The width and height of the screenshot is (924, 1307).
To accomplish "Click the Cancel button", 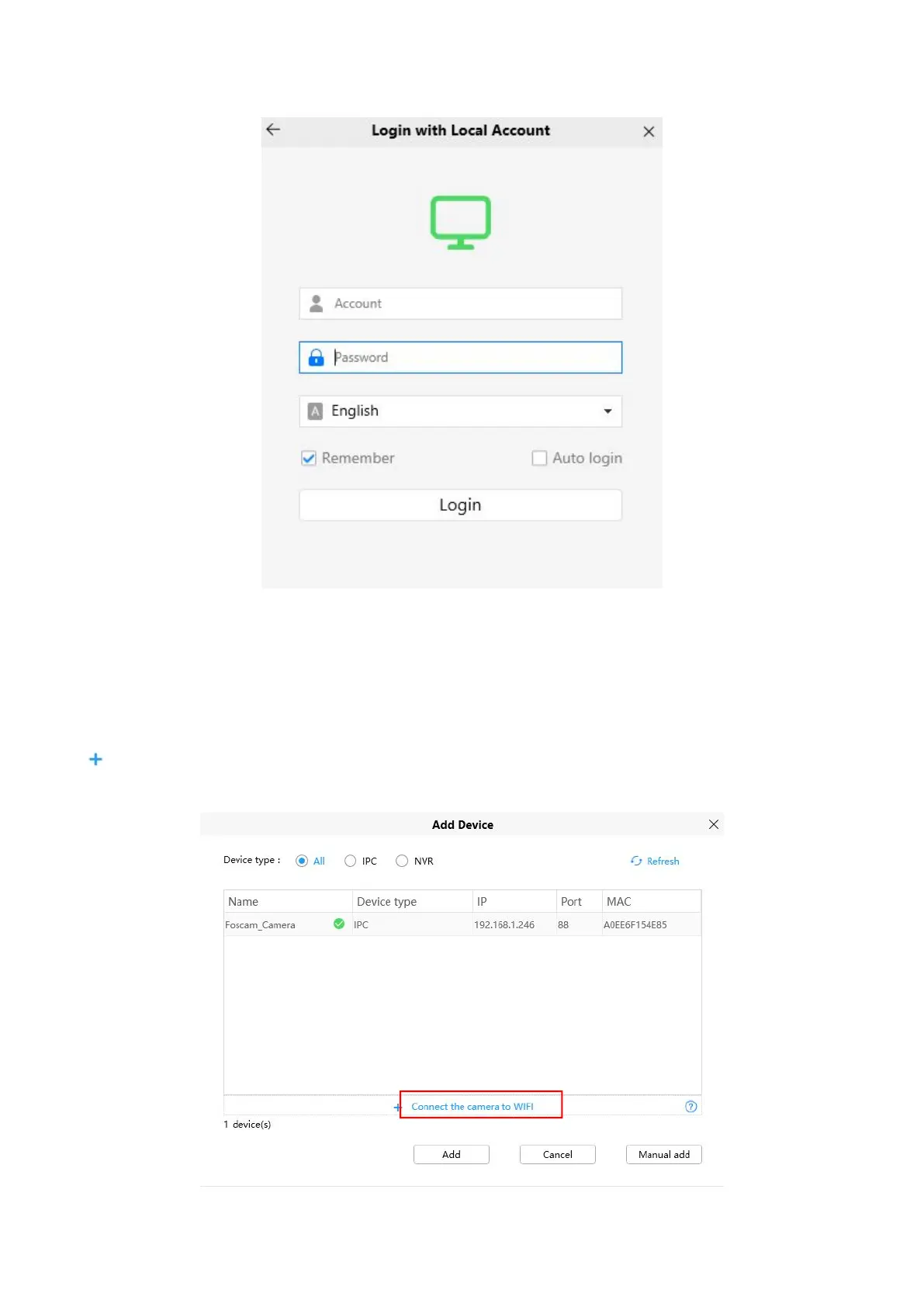I will pyautogui.click(x=558, y=1155).
